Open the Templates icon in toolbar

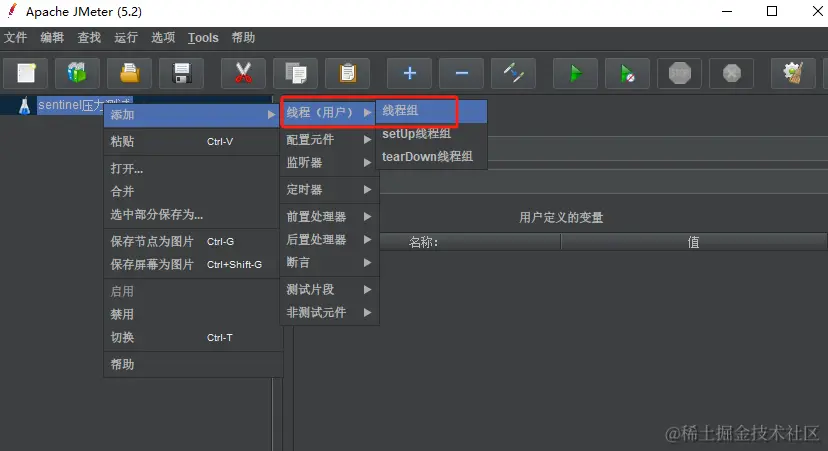tap(77, 73)
